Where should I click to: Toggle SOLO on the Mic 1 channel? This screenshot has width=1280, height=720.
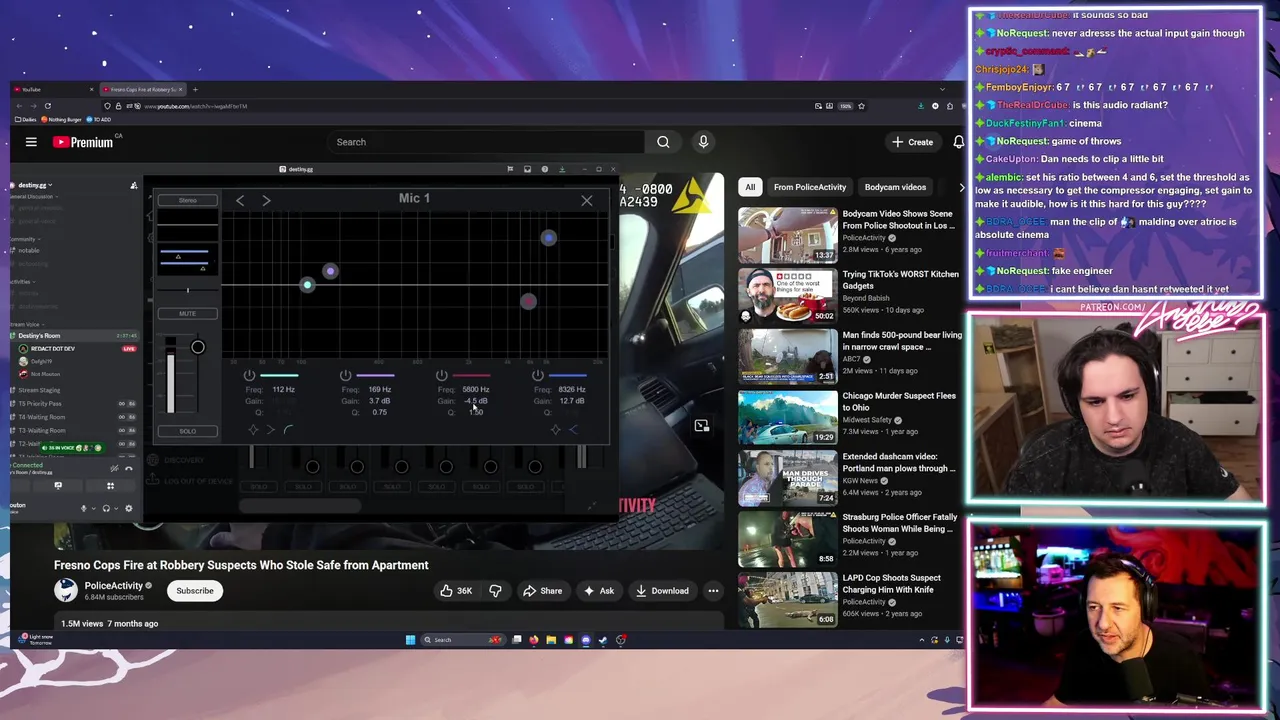point(187,431)
